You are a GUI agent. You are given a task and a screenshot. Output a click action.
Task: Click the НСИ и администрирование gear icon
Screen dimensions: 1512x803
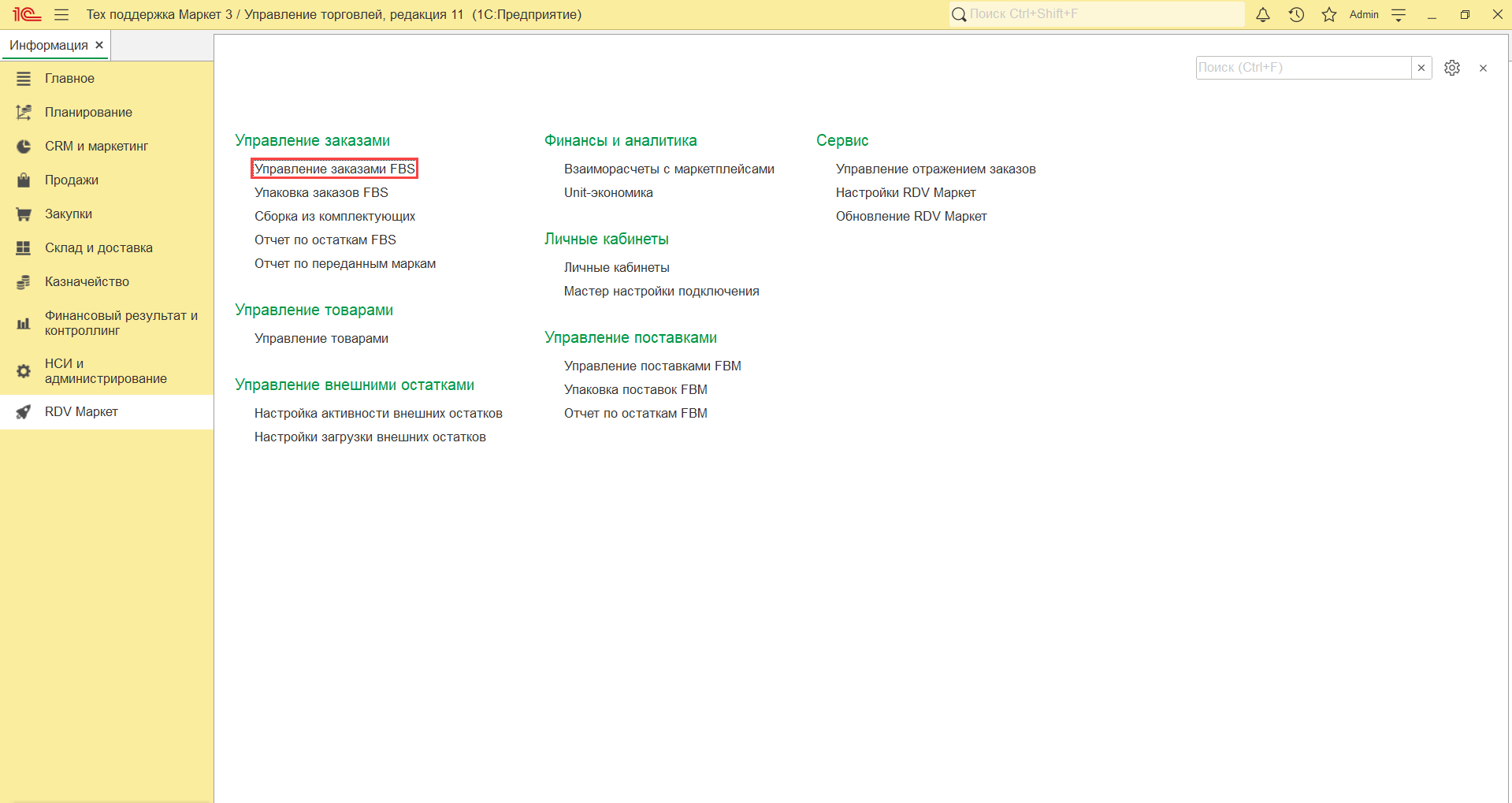tap(24, 371)
